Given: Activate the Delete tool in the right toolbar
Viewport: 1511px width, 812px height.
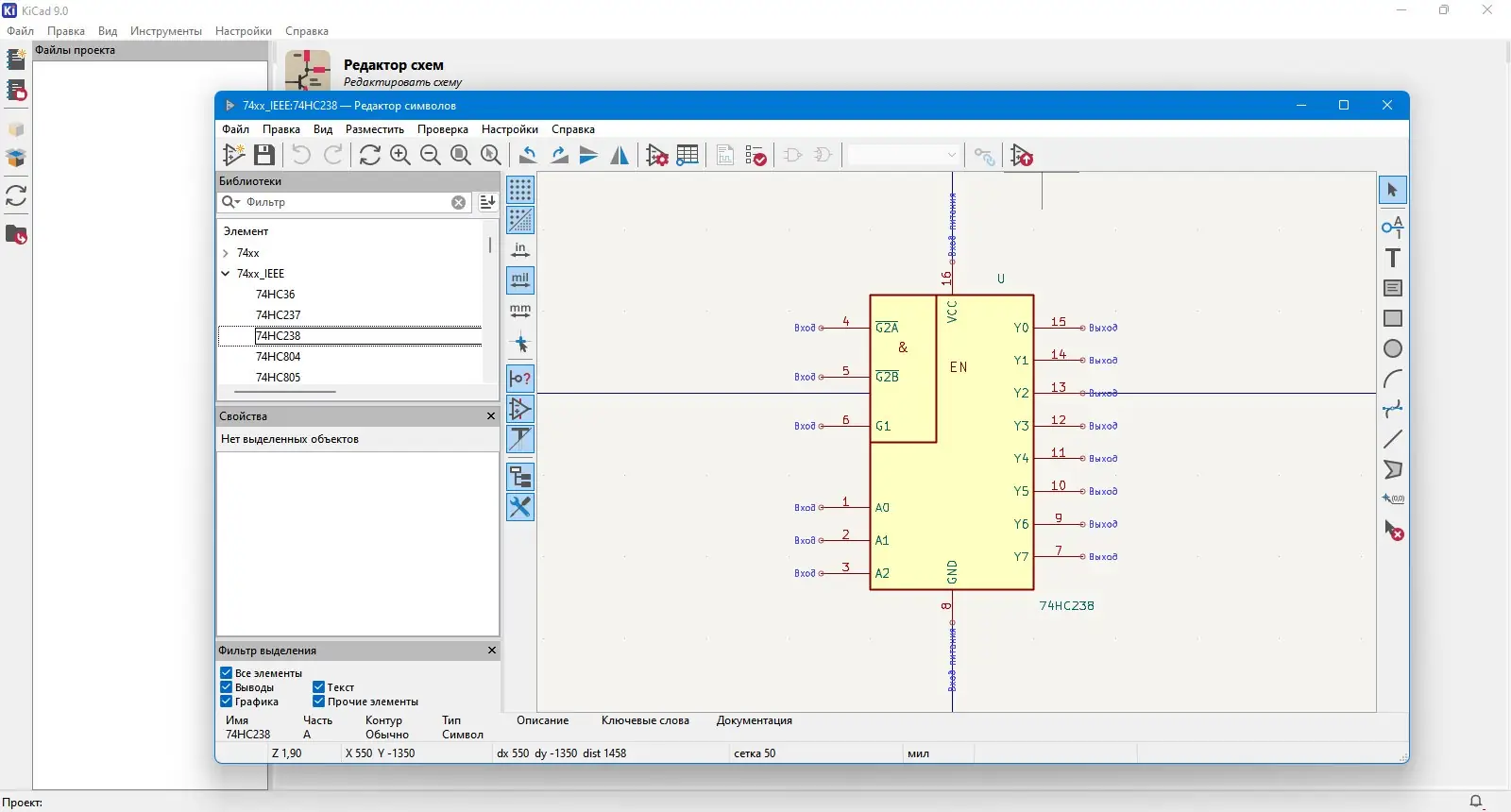Looking at the screenshot, I should tap(1393, 530).
